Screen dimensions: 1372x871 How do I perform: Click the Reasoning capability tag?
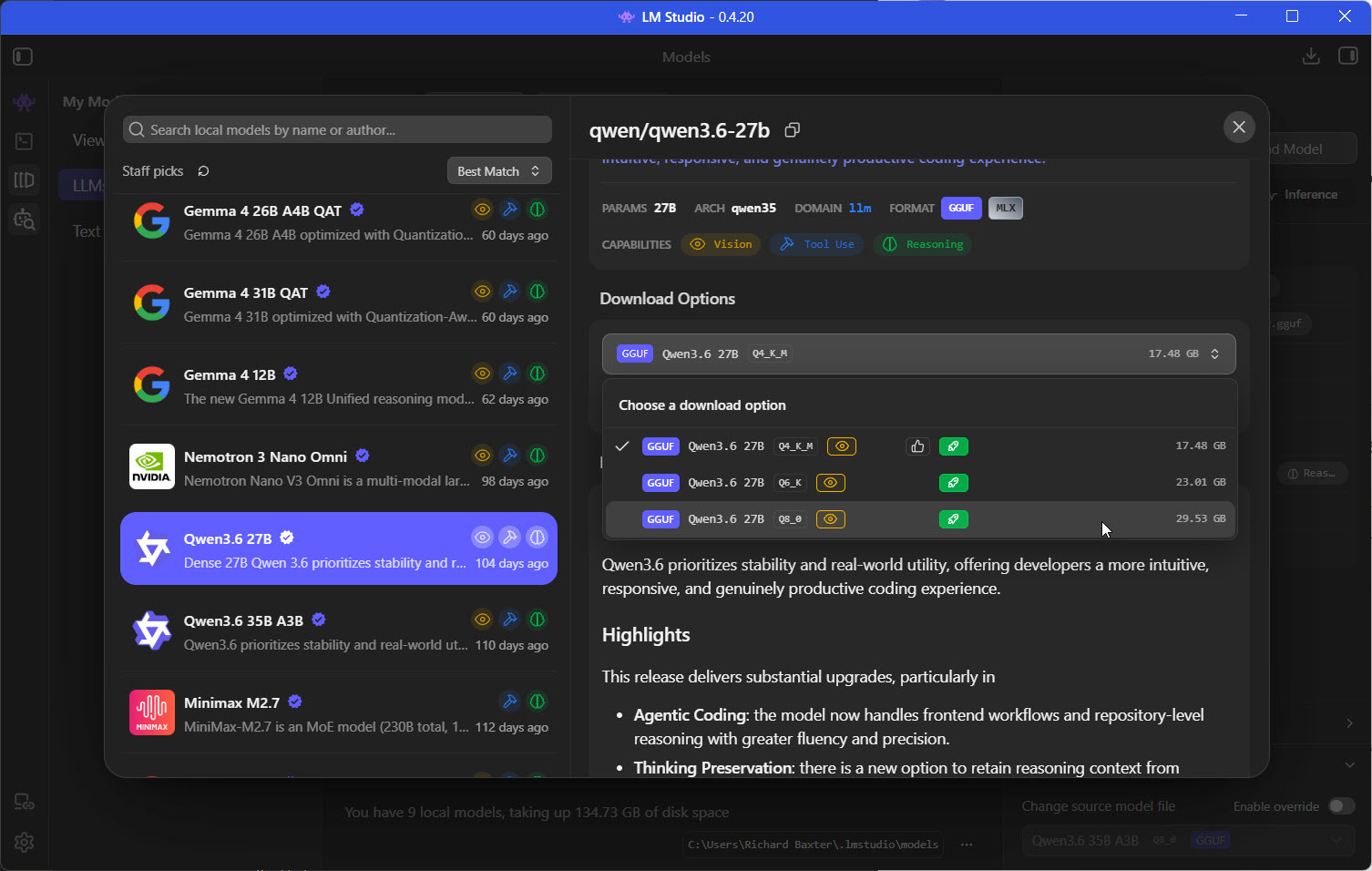coord(923,244)
